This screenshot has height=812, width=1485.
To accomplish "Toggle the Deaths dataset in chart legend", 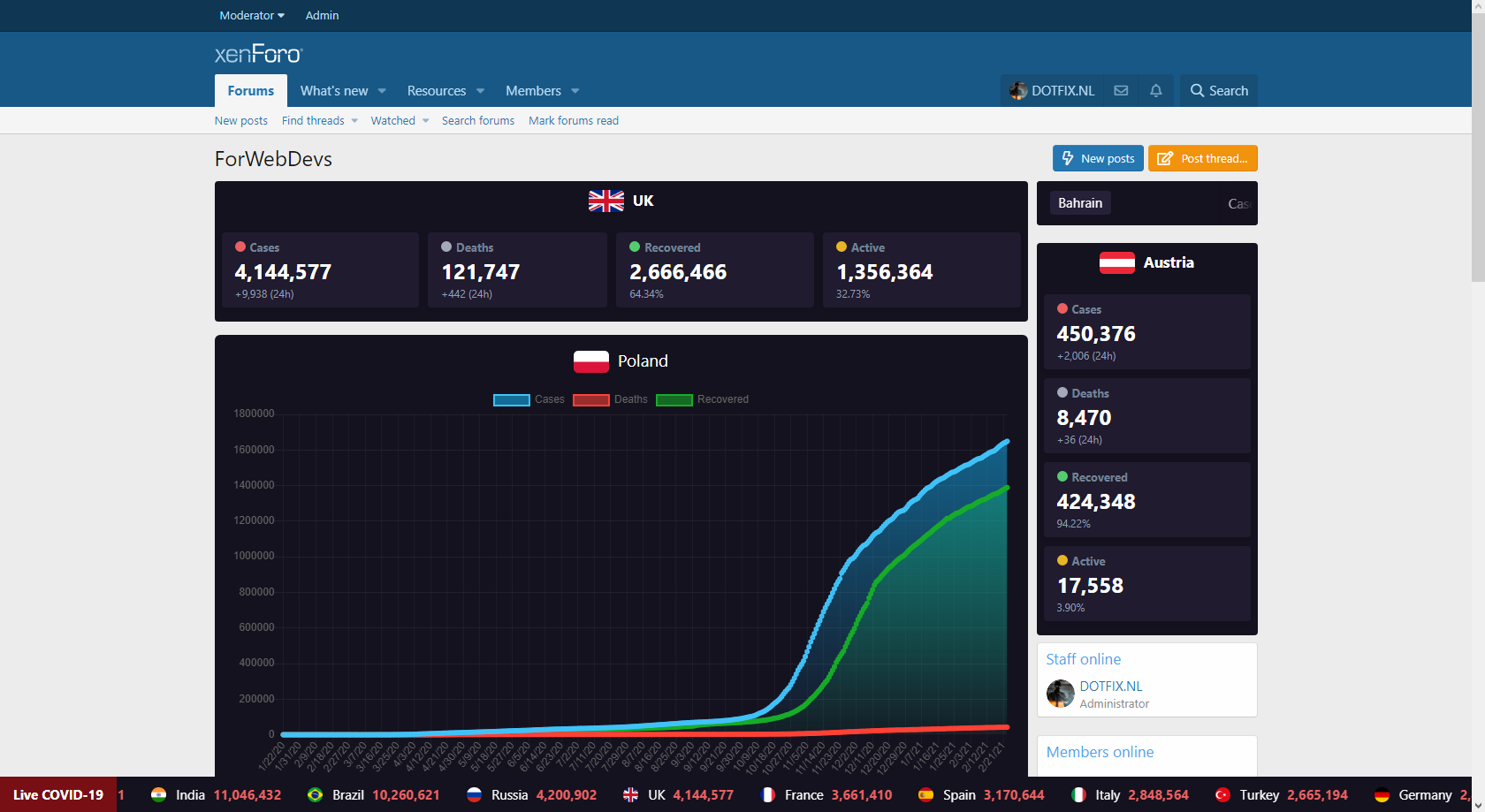I will (591, 399).
